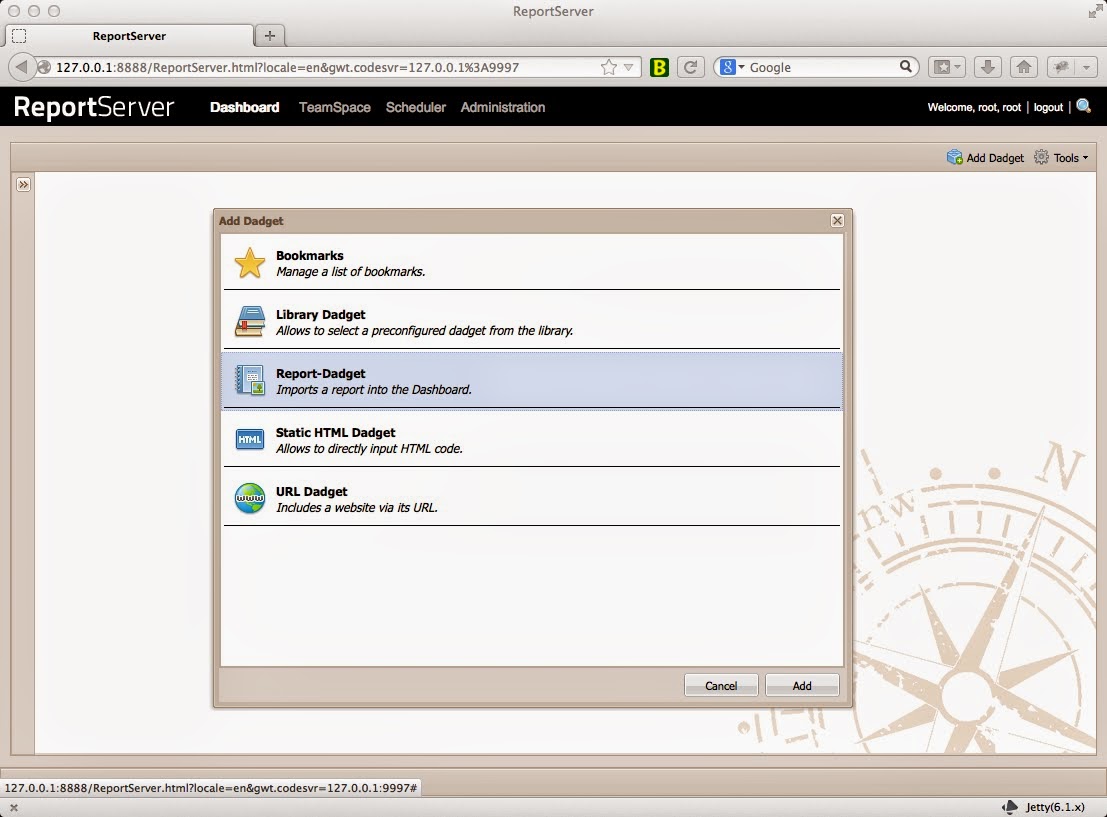Click the search magnifier in ReportServer header
This screenshot has width=1107, height=817.
pos(1084,107)
